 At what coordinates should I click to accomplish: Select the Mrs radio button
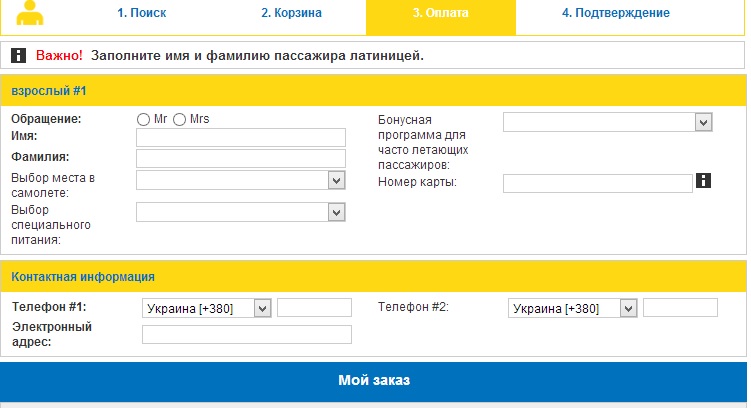coord(180,119)
